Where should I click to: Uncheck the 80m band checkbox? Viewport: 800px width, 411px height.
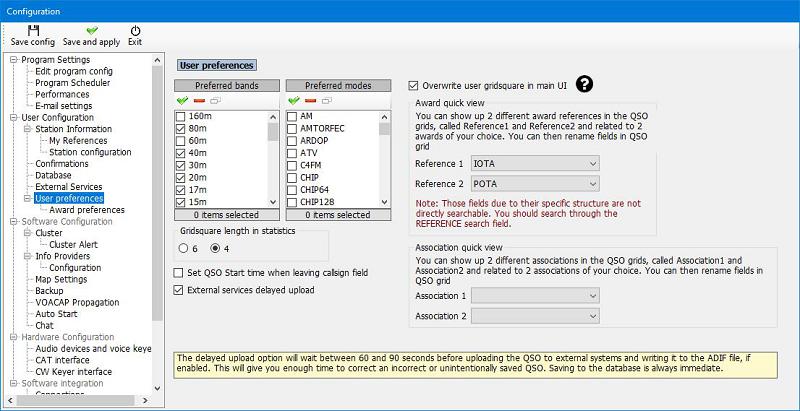click(180, 129)
